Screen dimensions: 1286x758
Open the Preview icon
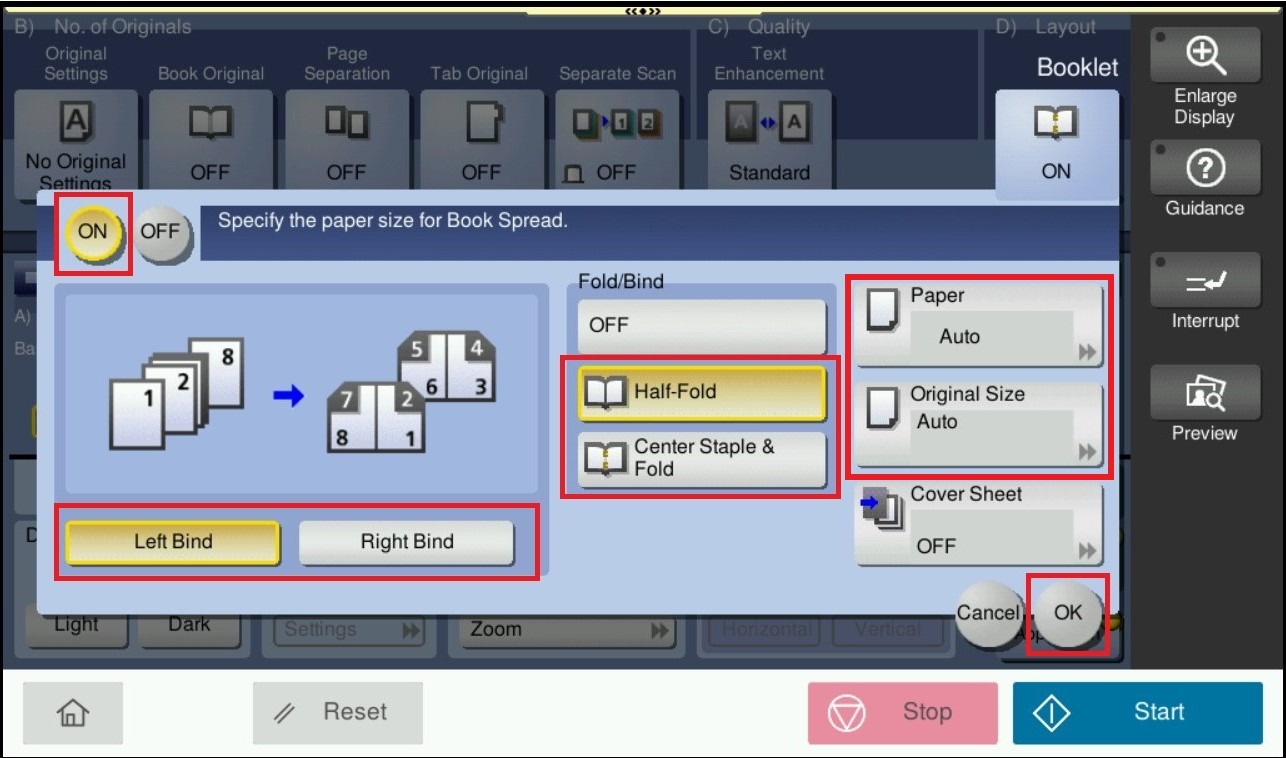tap(1204, 397)
